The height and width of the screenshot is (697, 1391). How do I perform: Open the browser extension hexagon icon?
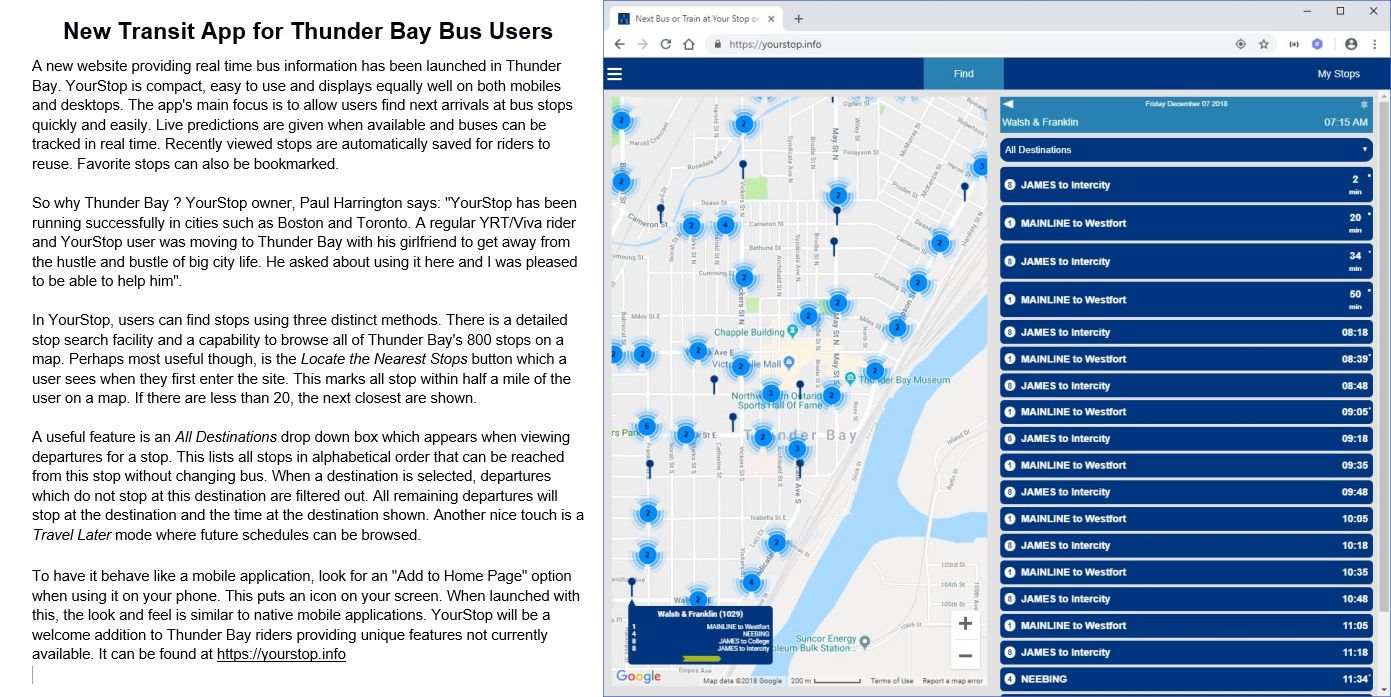click(x=1318, y=44)
